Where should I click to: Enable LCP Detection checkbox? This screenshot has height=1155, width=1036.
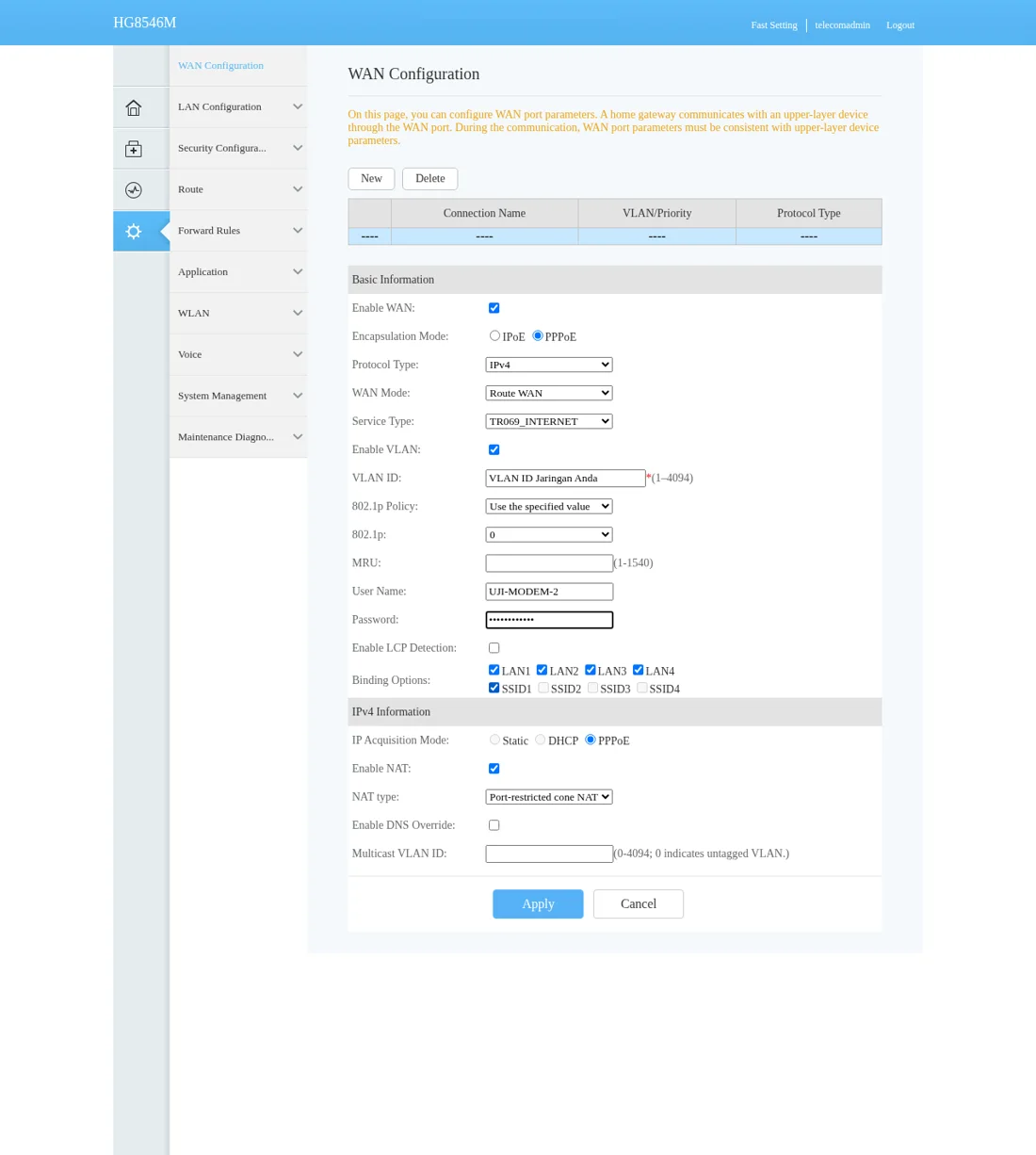pyautogui.click(x=494, y=648)
